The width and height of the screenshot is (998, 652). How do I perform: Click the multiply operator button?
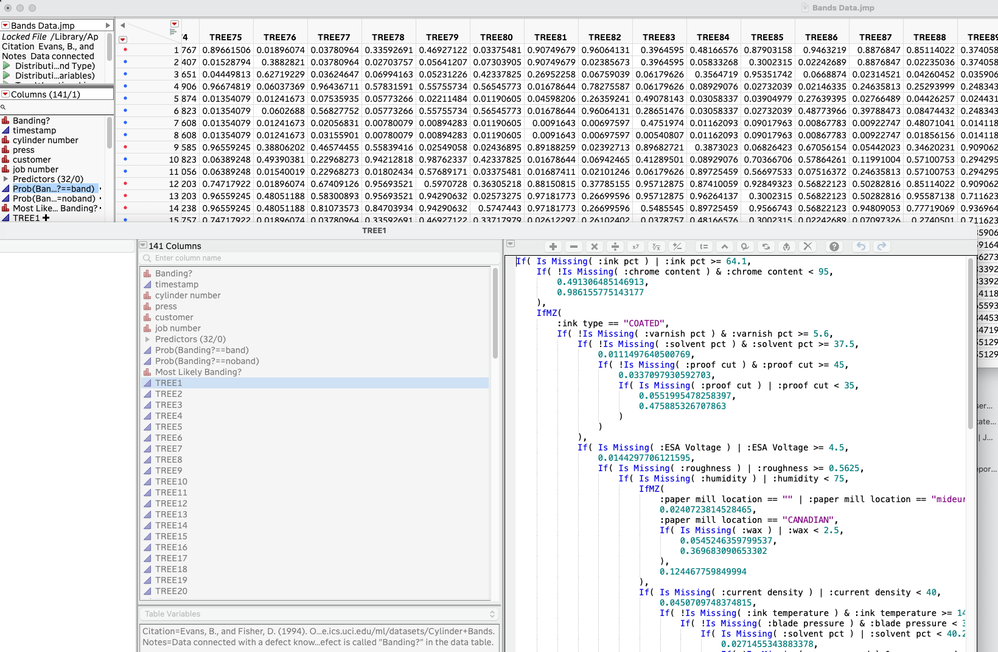click(594, 246)
